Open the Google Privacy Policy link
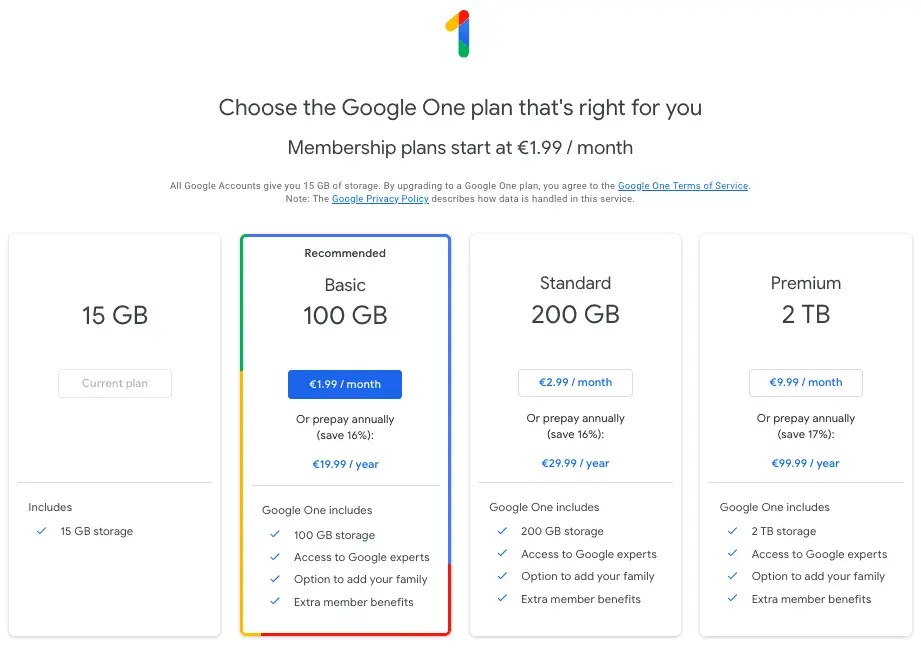Image resolution: width=921 pixels, height=648 pixels. click(380, 198)
